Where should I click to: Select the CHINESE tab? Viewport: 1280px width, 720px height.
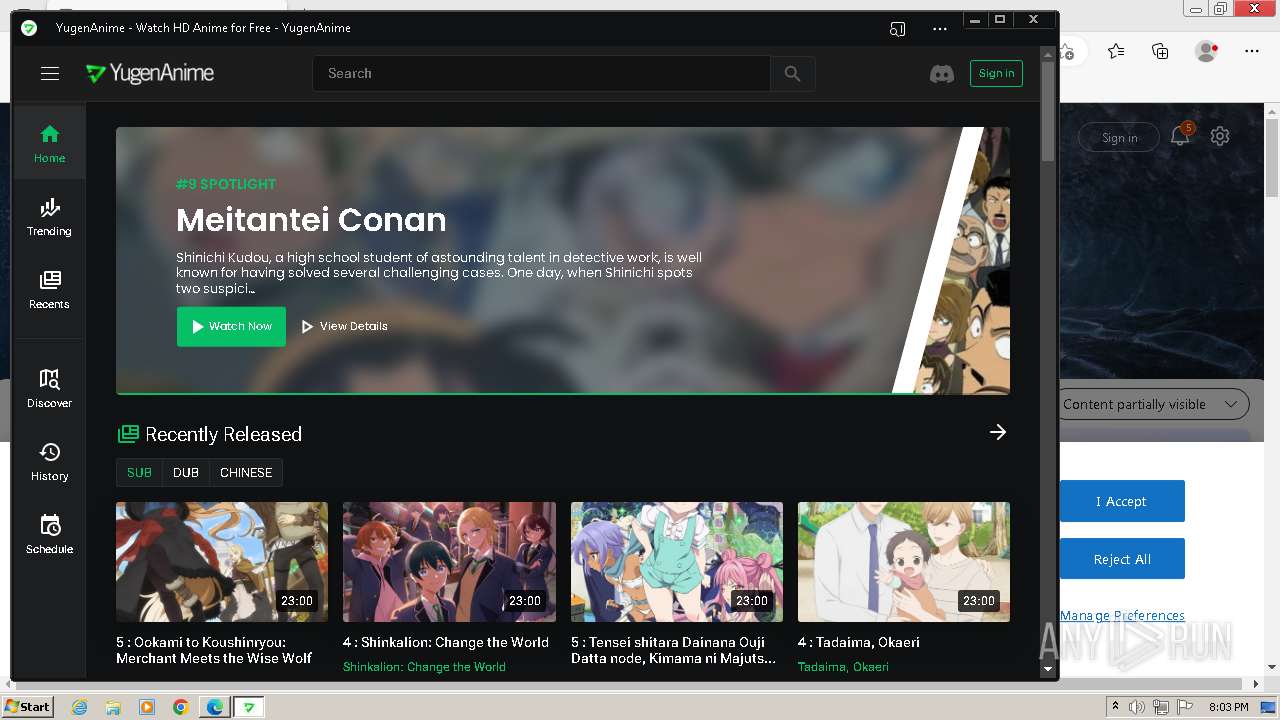coord(246,473)
